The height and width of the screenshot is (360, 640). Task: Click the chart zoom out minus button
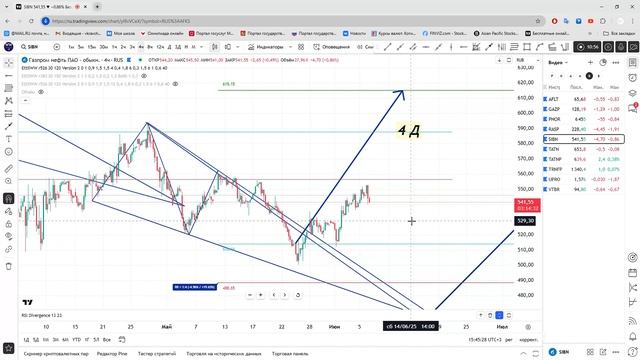[x=250, y=295]
